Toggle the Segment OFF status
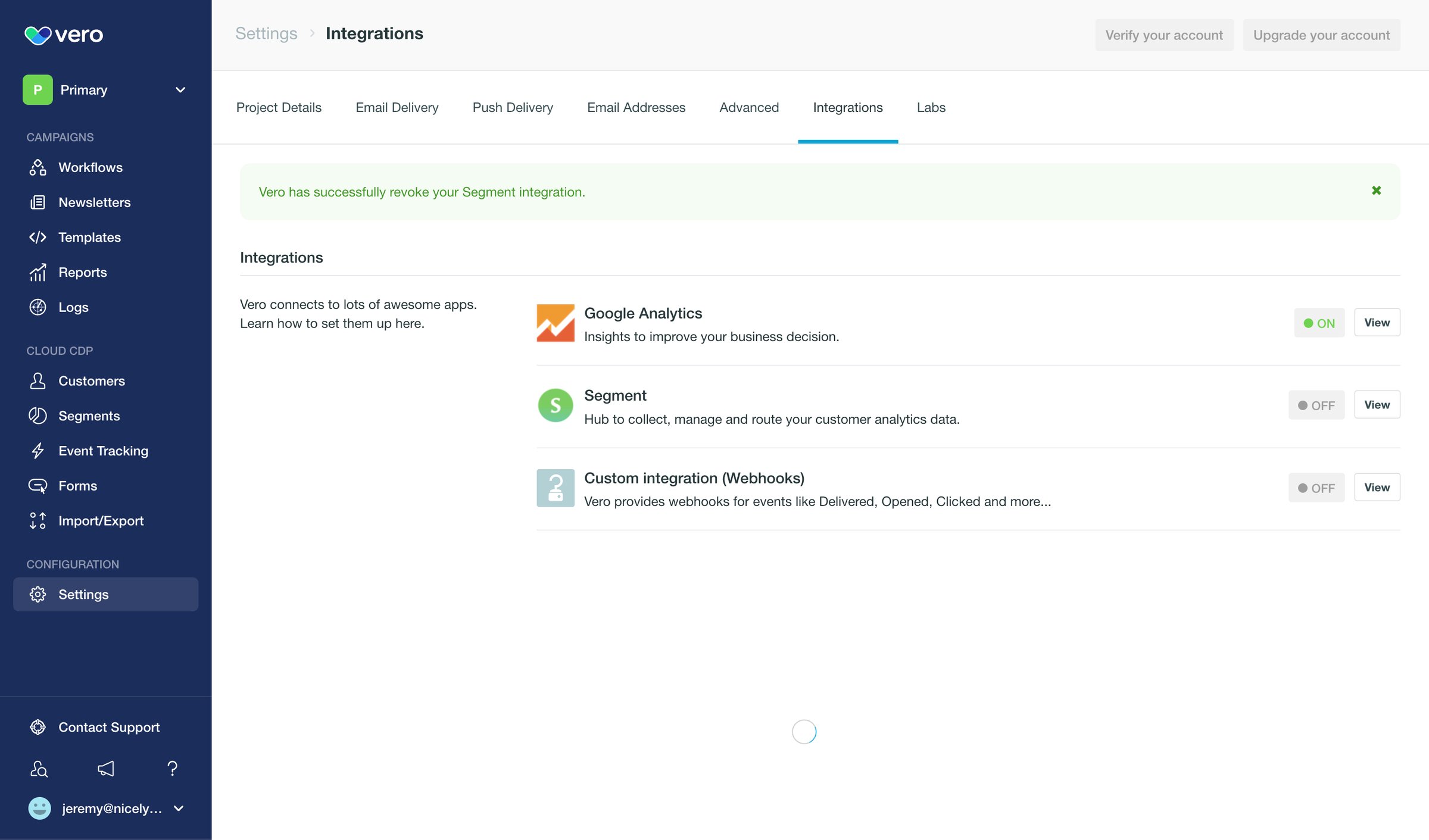The image size is (1429, 840). (1316, 405)
